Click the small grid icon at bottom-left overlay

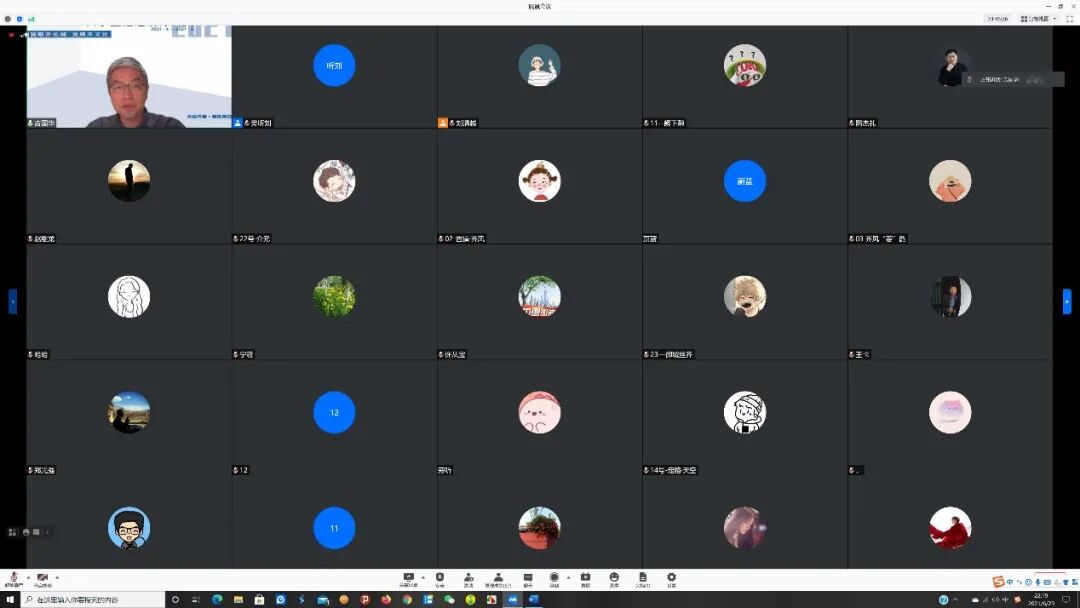tap(12, 532)
